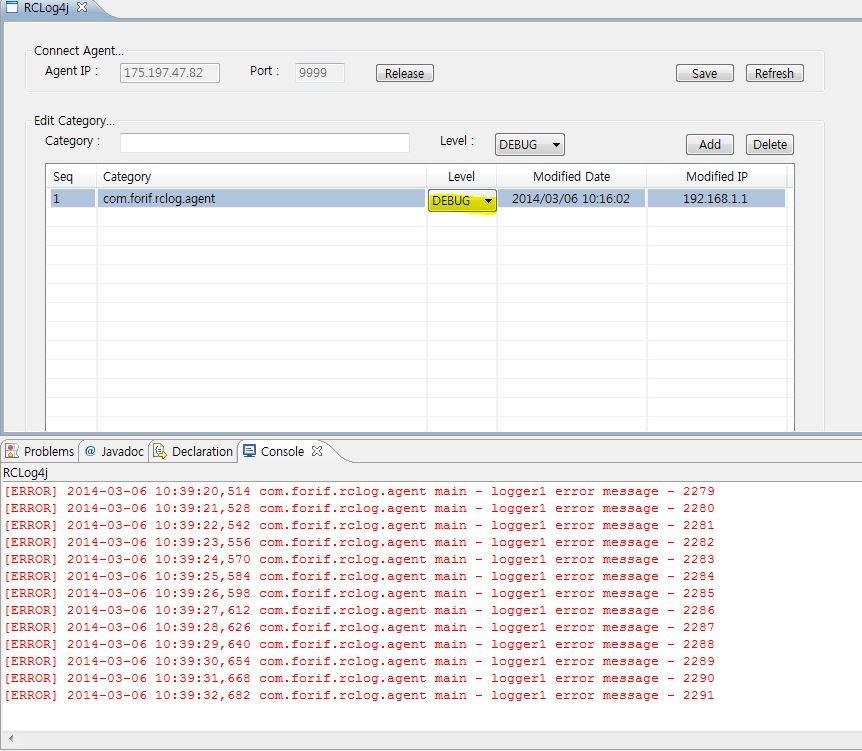Image resolution: width=862 pixels, height=751 pixels.
Task: Click the console scroll left arrow
Action: [11, 738]
